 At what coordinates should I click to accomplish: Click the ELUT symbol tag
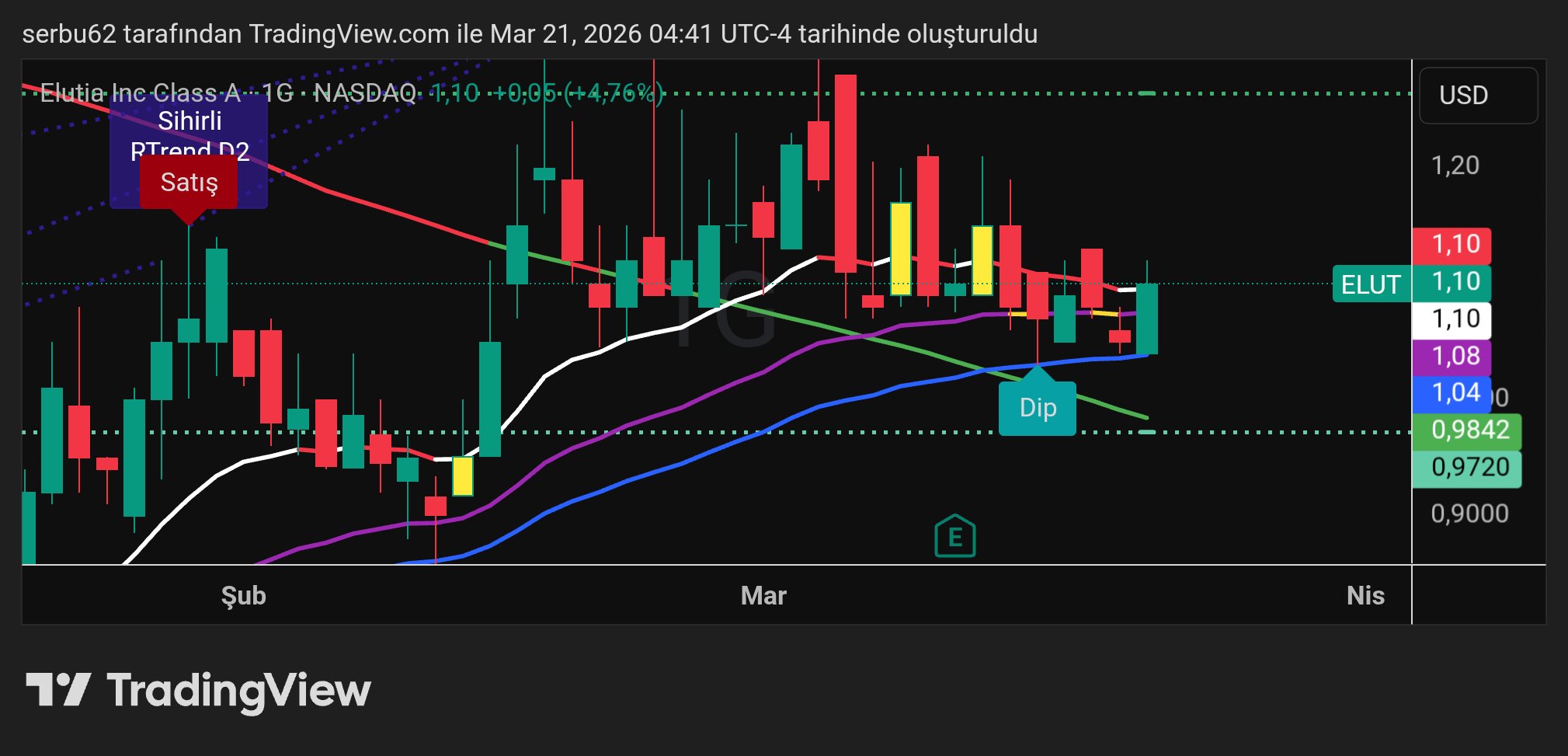(1371, 284)
